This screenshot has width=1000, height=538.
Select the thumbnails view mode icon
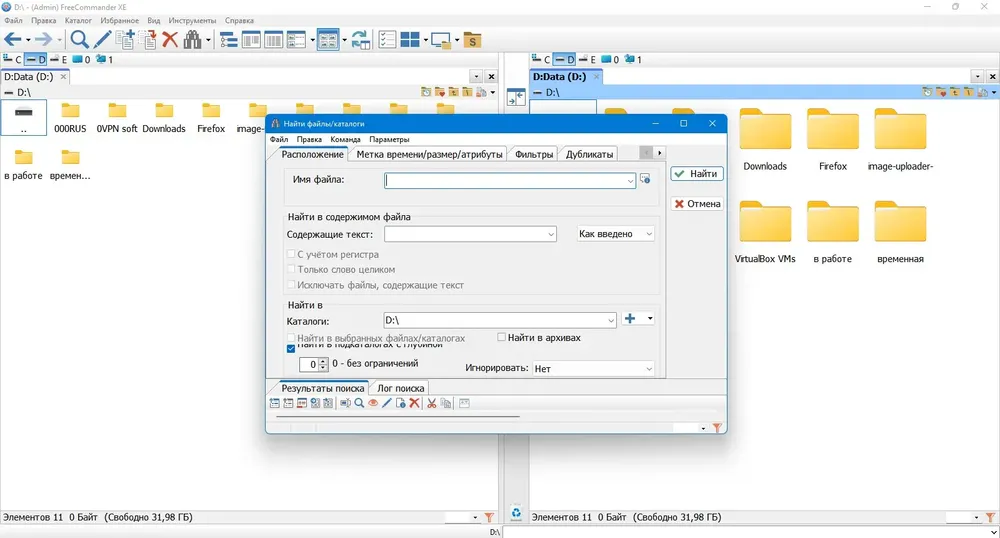click(328, 40)
